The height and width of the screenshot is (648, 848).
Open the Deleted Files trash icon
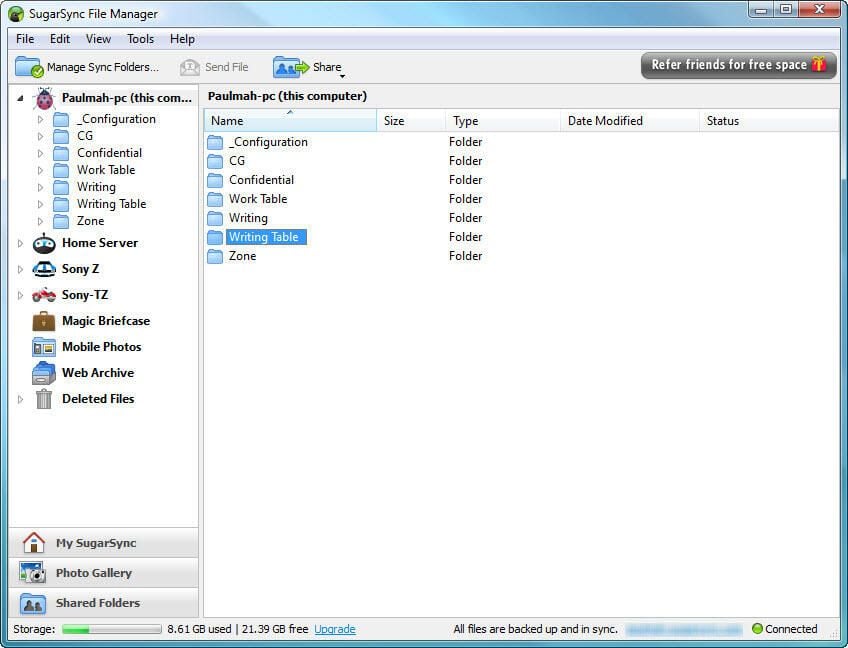(44, 399)
